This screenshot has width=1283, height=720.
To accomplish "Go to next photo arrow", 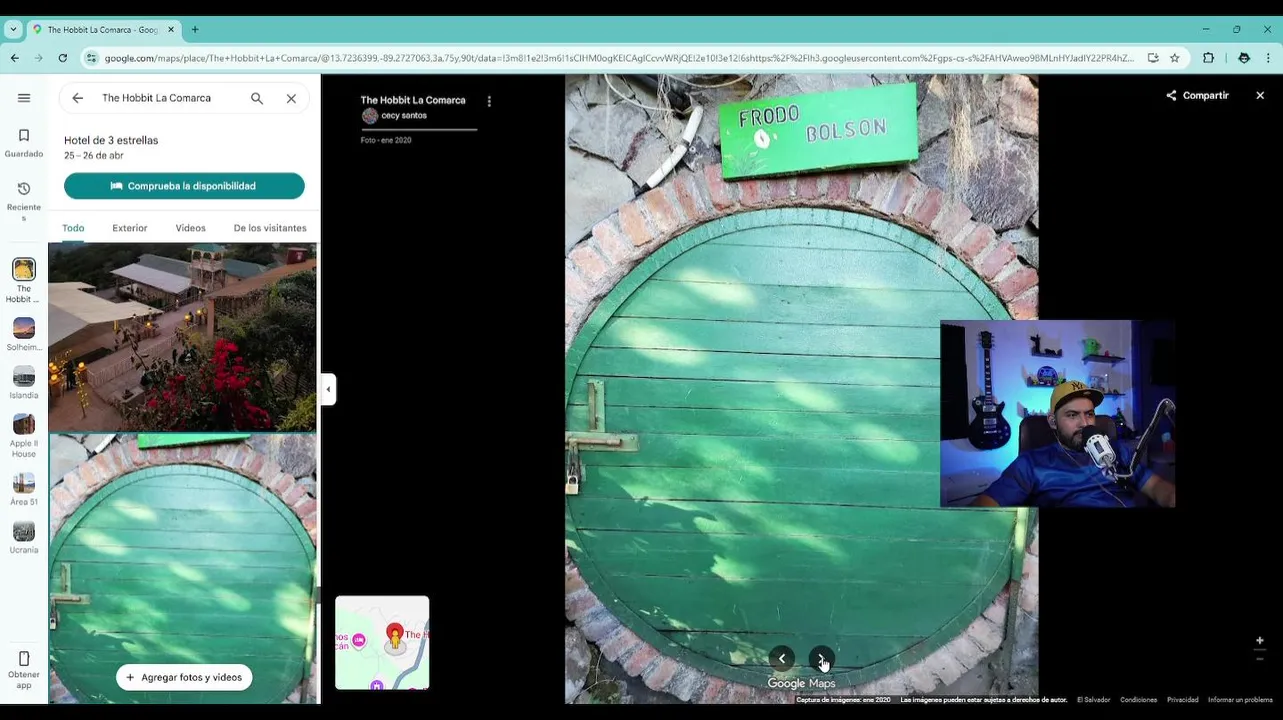I will coord(821,659).
